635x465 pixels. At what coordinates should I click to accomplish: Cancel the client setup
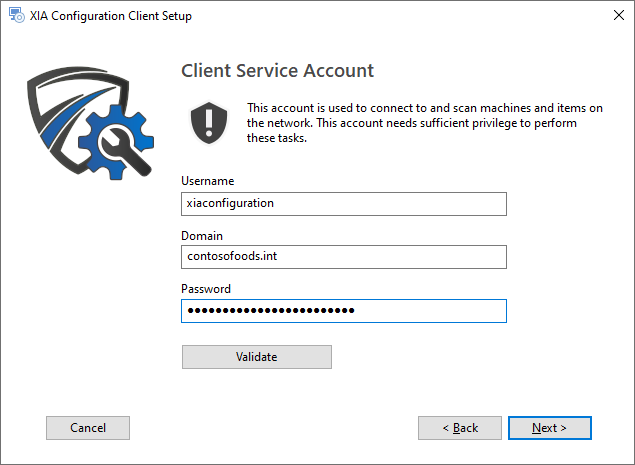pyautogui.click(x=88, y=428)
